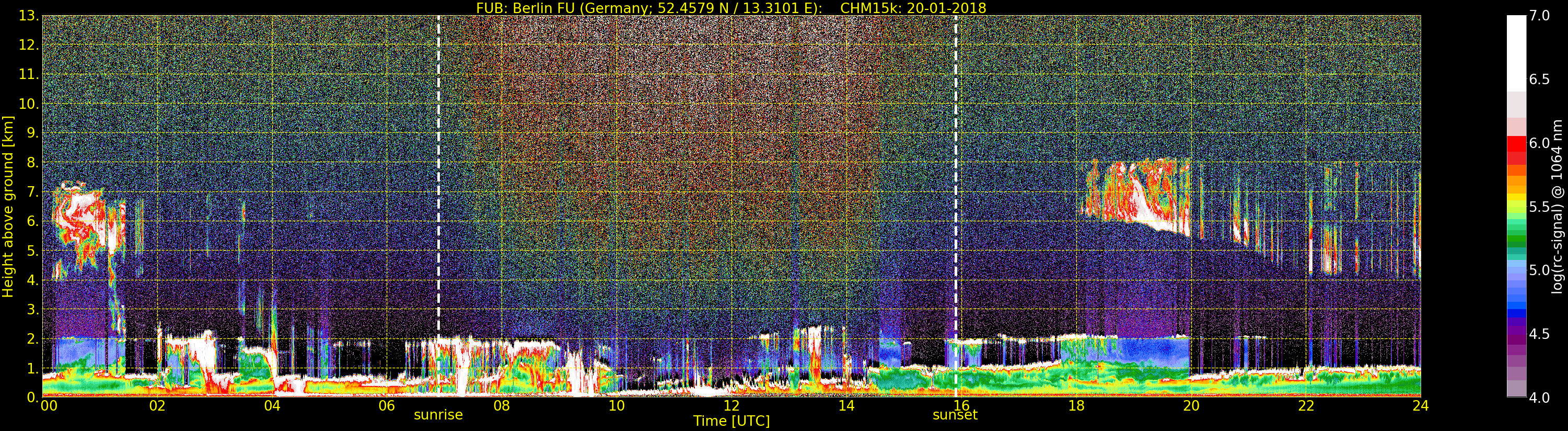The width and height of the screenshot is (1568, 431).
Task: Click the colorbar tick label '5.0'
Action: (1539, 270)
